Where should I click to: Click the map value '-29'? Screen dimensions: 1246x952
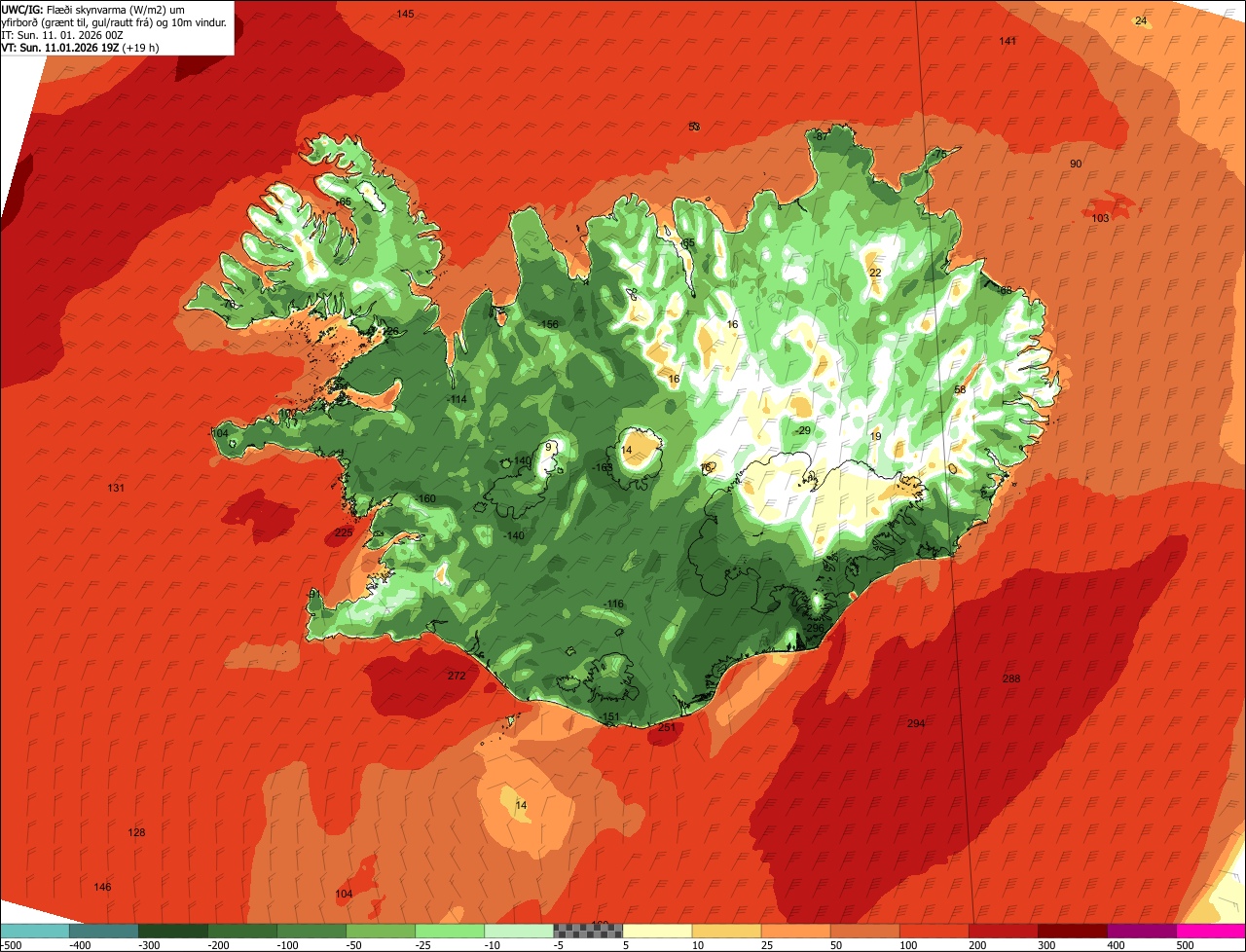pyautogui.click(x=803, y=430)
